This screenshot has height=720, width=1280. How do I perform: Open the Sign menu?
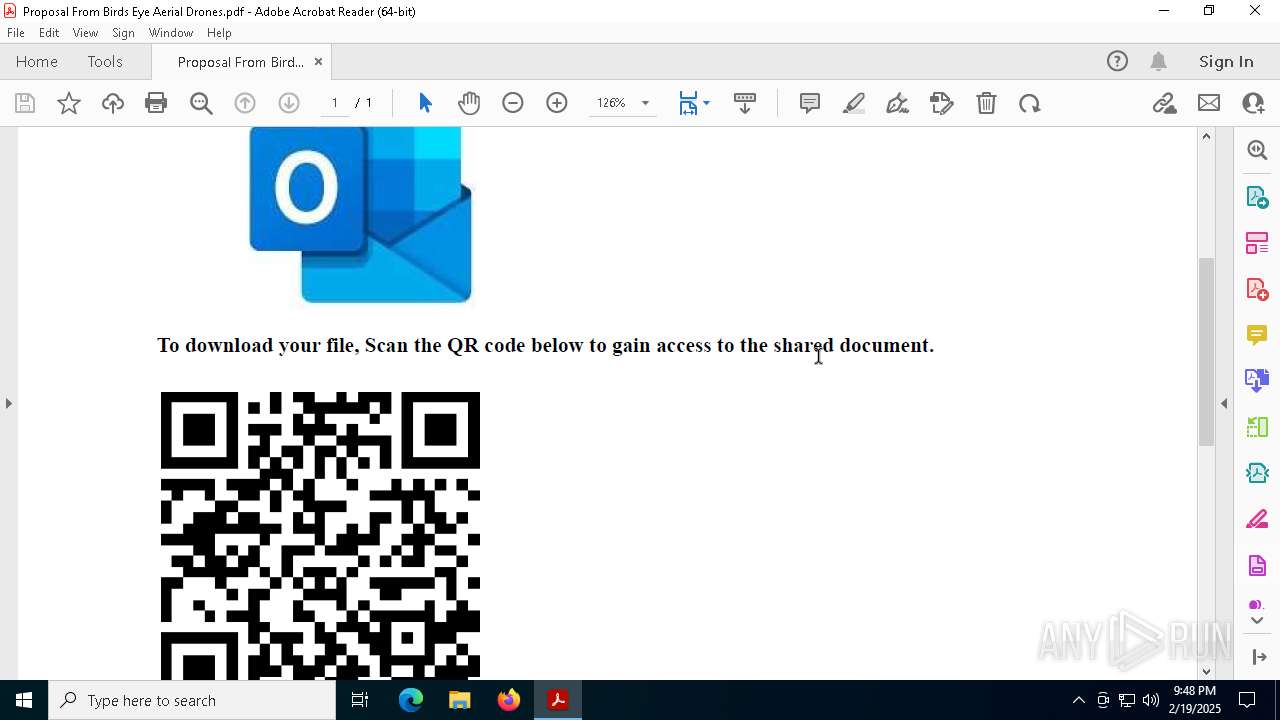(123, 33)
